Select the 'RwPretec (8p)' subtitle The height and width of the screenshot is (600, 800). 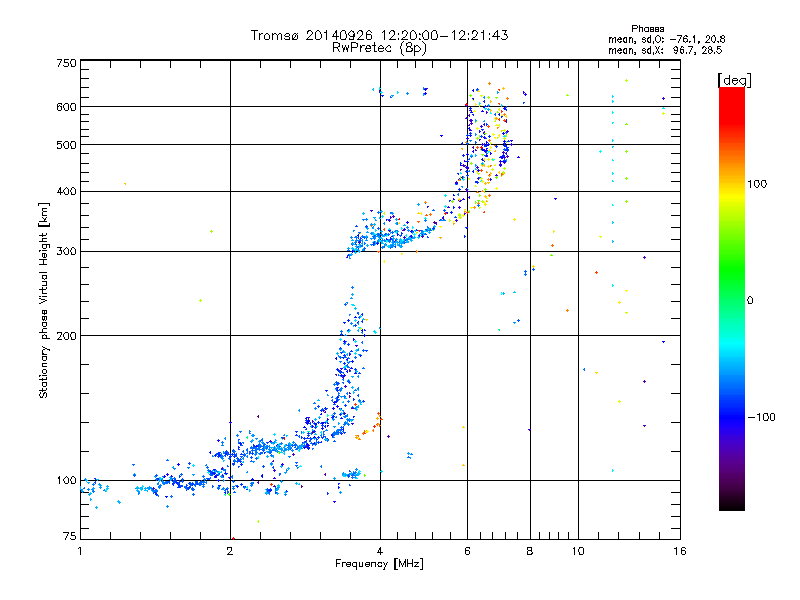point(379,48)
